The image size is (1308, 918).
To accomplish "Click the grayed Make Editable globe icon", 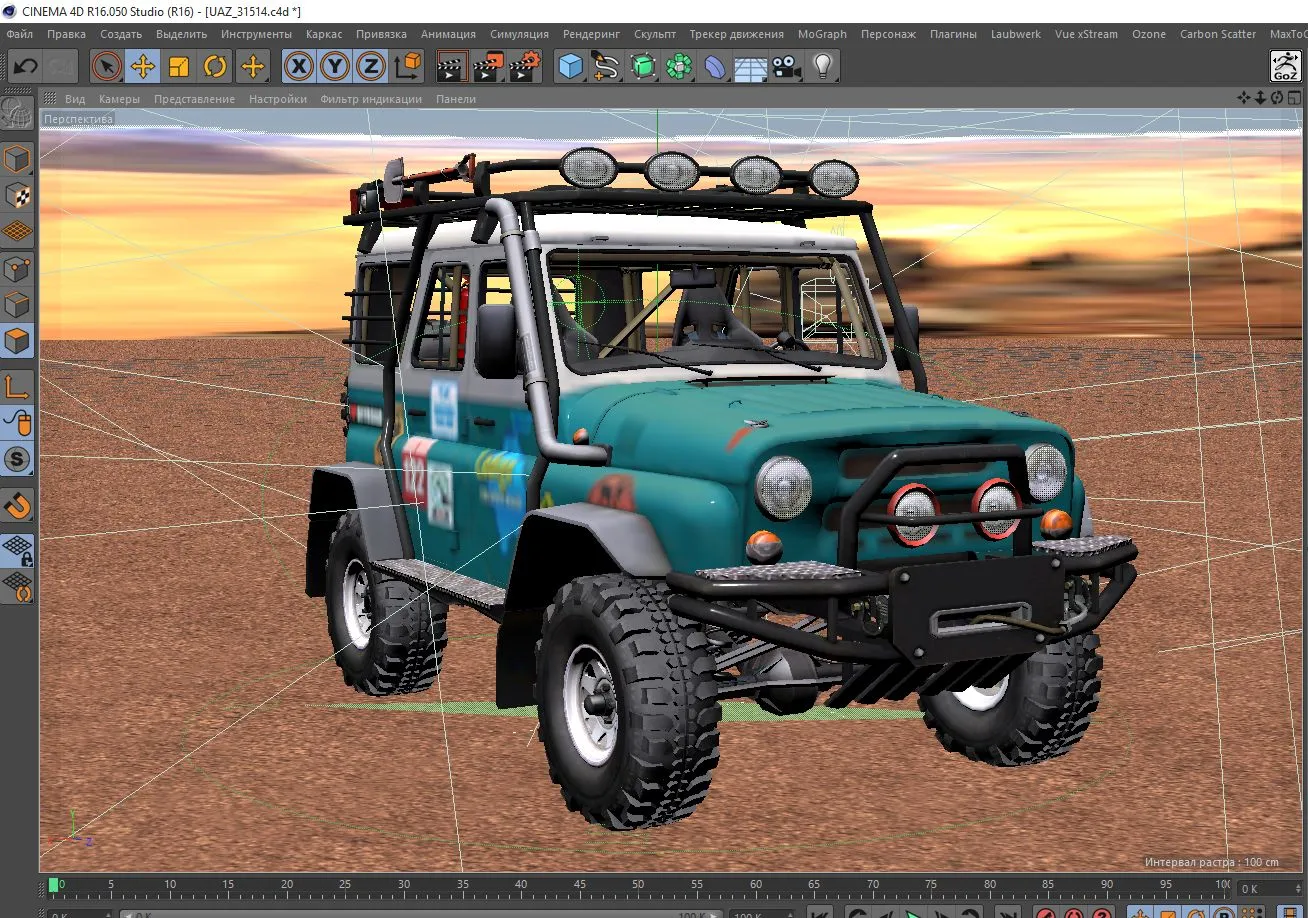I will click(x=18, y=114).
